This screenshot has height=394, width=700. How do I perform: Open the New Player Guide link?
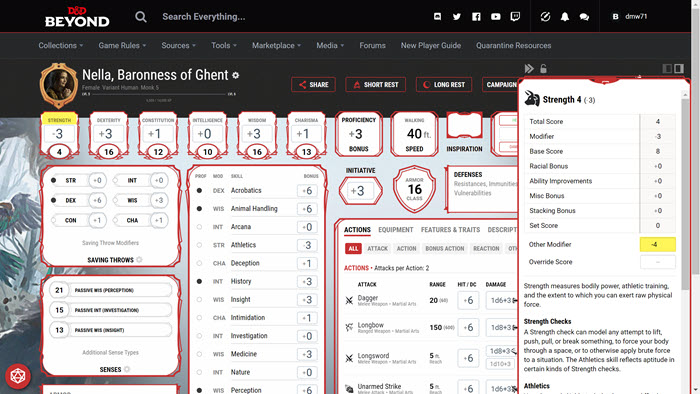[431, 46]
